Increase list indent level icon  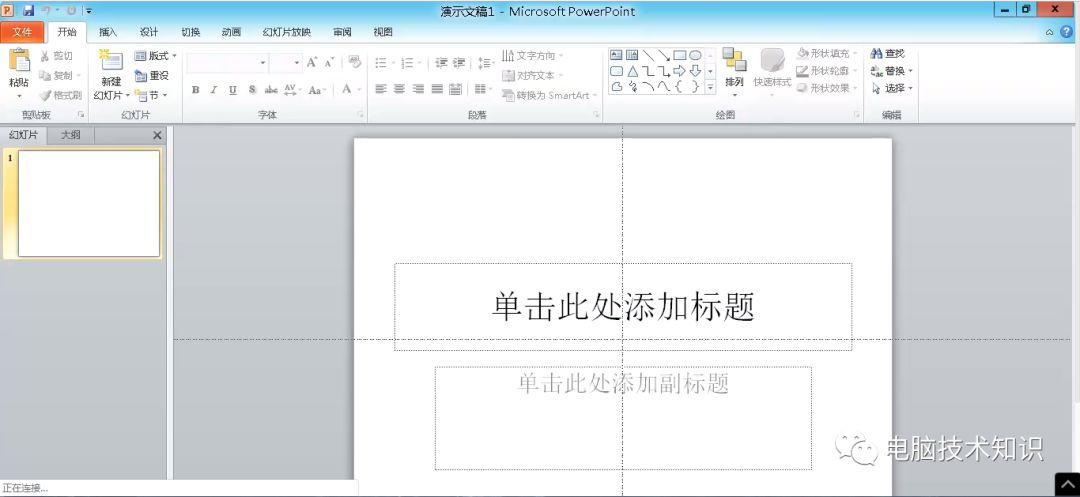pos(459,63)
